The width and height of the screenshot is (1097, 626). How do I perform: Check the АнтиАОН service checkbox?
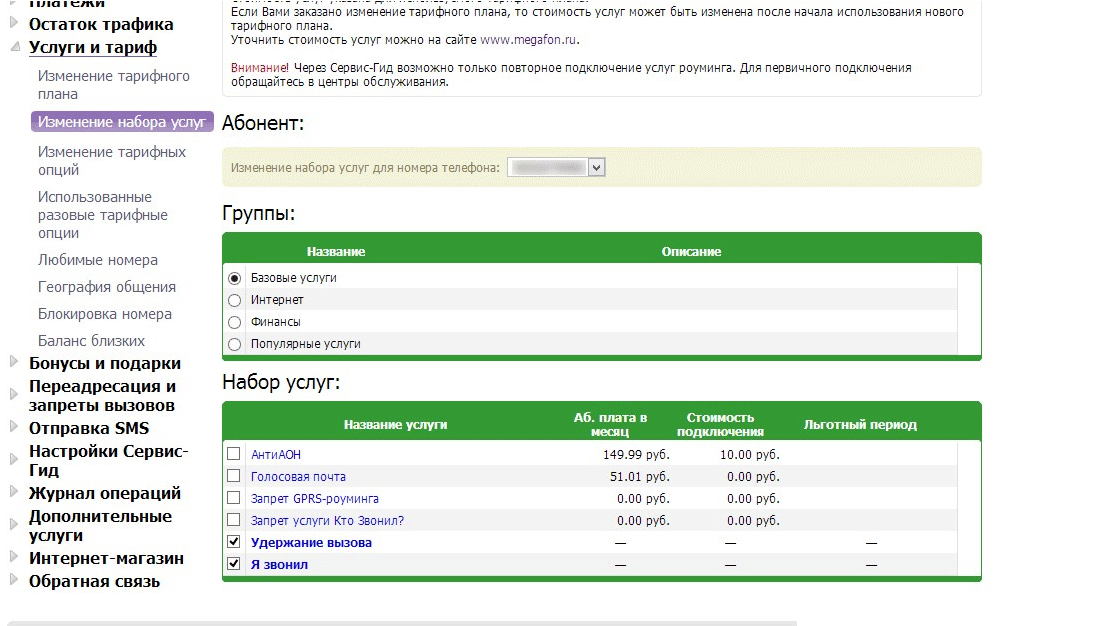coord(234,454)
